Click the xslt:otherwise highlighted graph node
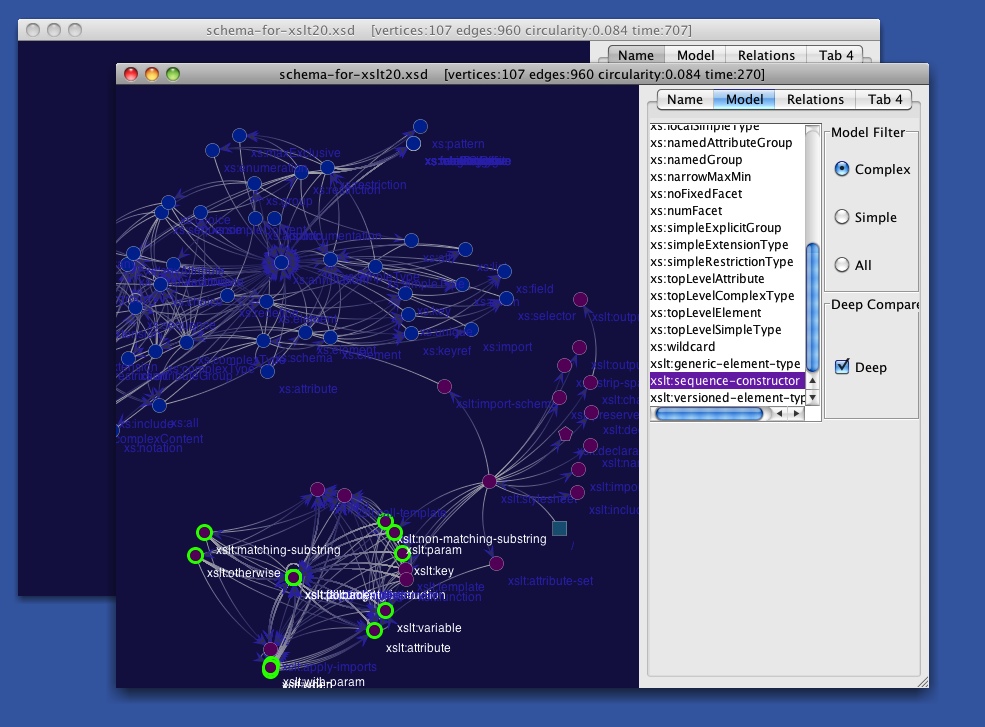 (195, 555)
